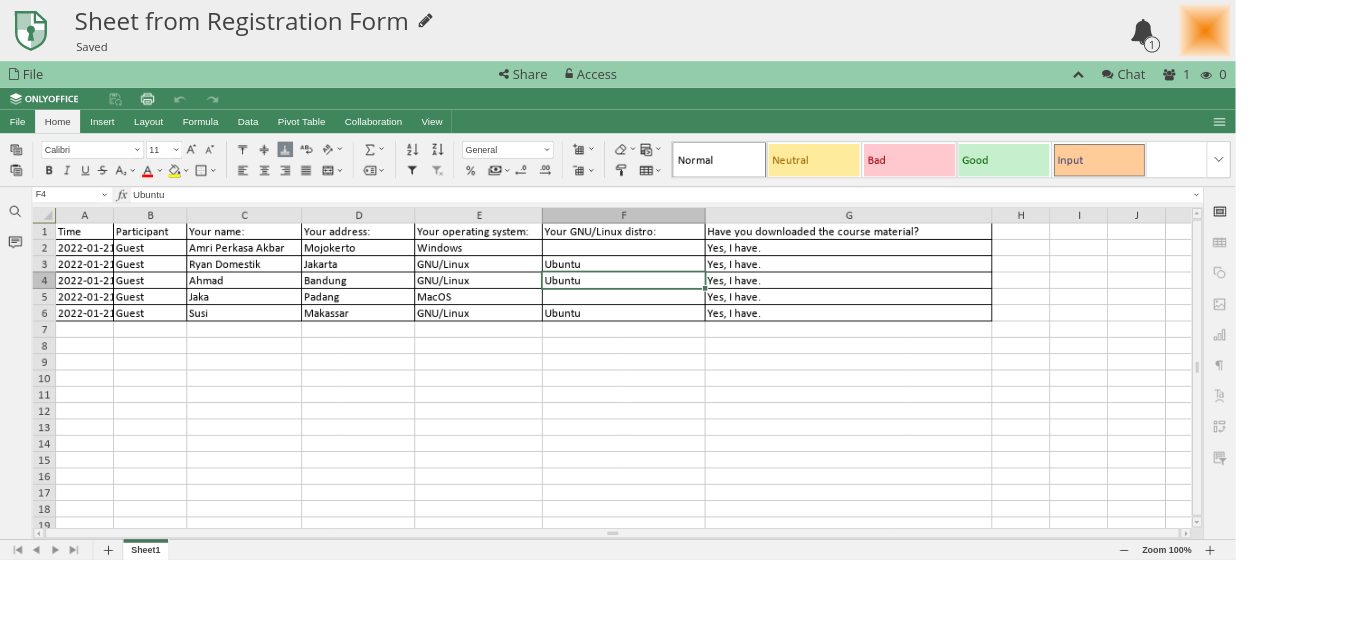Switch to the Insert tab
The image size is (1365, 618).
pyautogui.click(x=102, y=122)
